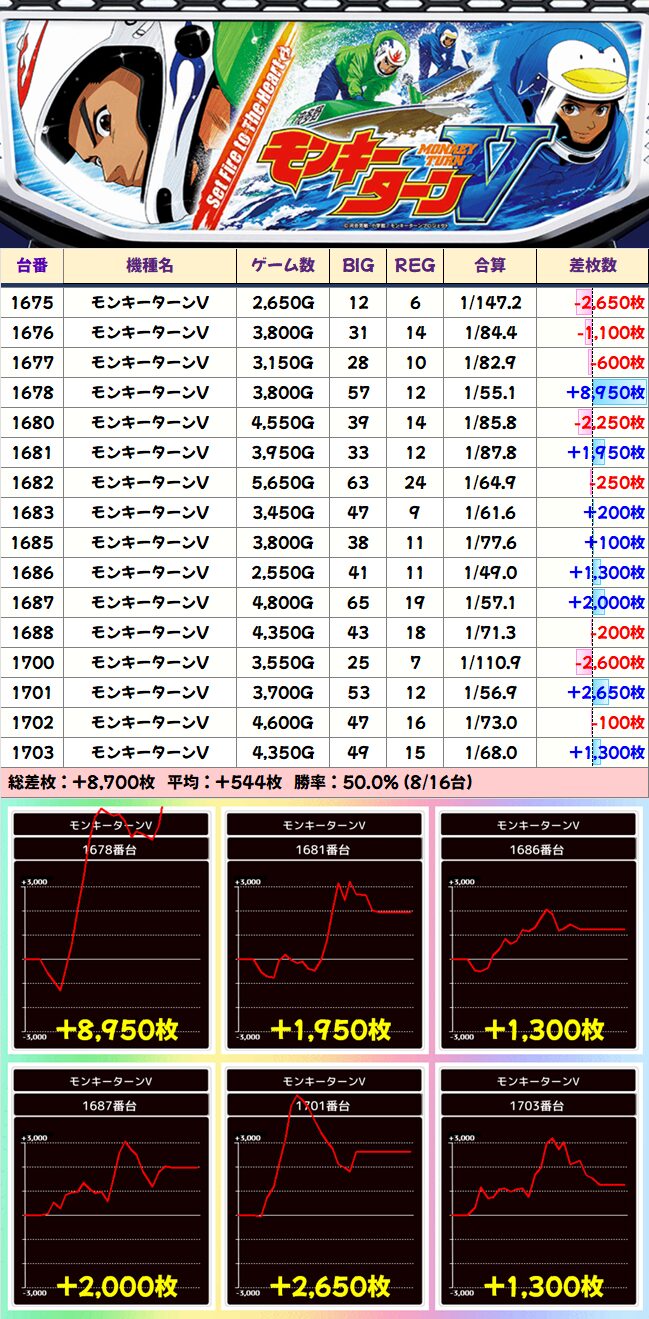649x1319 pixels.
Task: Sort by the 差枚数 column header
Action: tap(593, 265)
